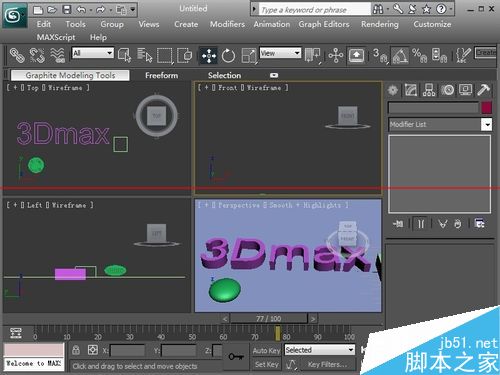
Task: Open the reference coordinate View dropdown
Action: (280, 53)
